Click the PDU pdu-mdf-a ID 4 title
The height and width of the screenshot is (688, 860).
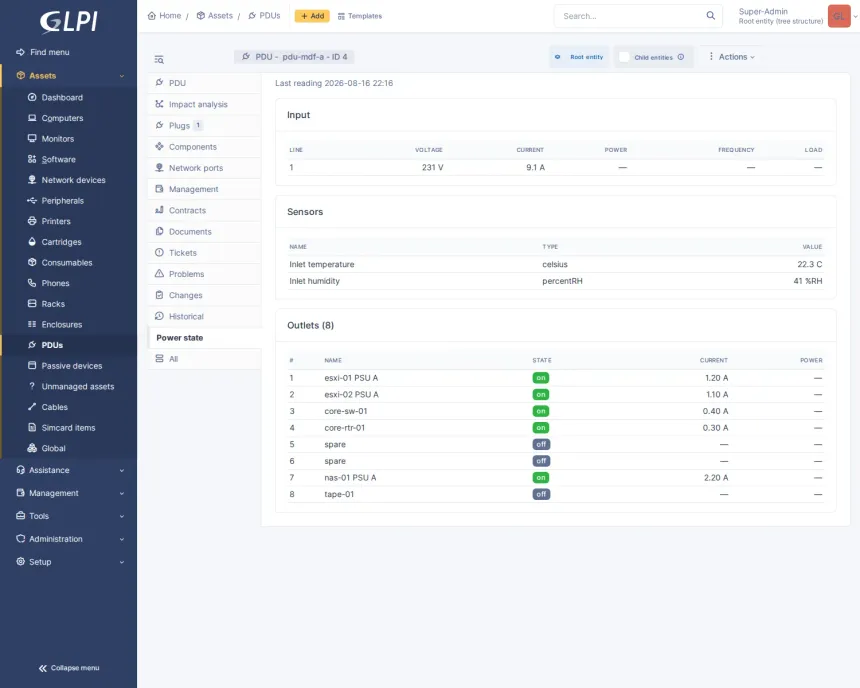click(x=295, y=57)
